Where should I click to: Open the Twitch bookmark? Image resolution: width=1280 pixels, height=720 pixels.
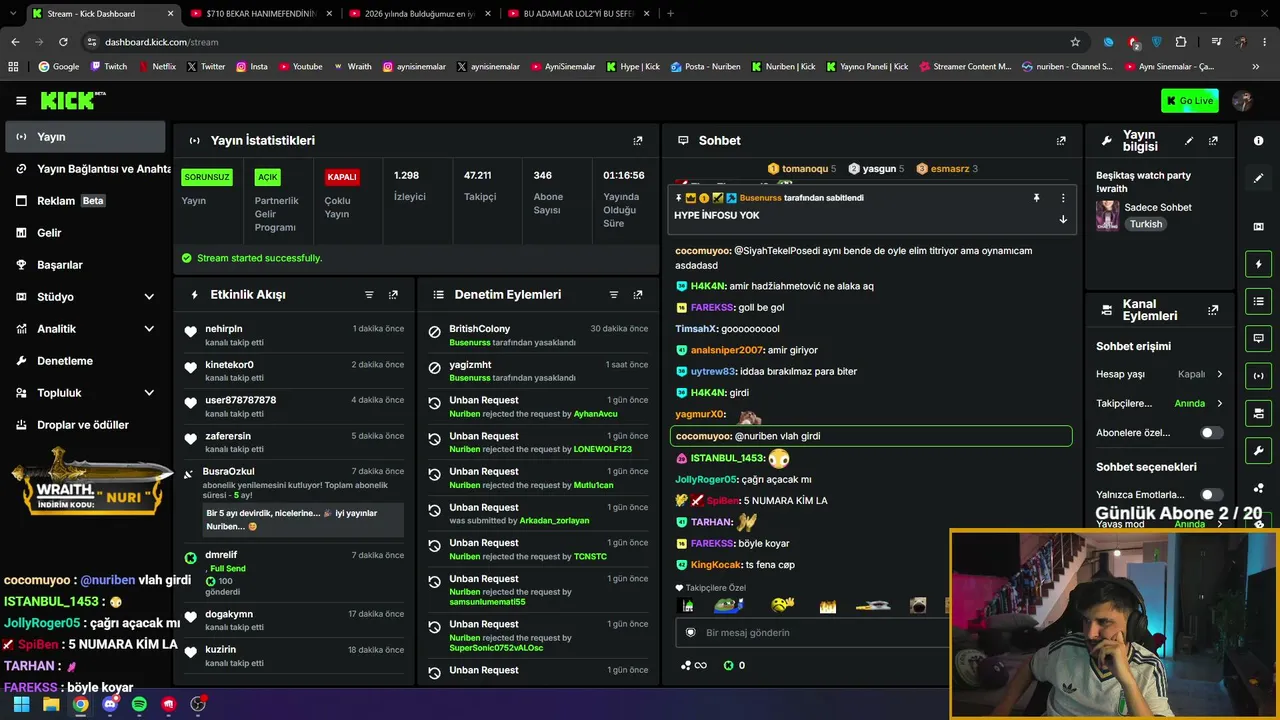(109, 67)
